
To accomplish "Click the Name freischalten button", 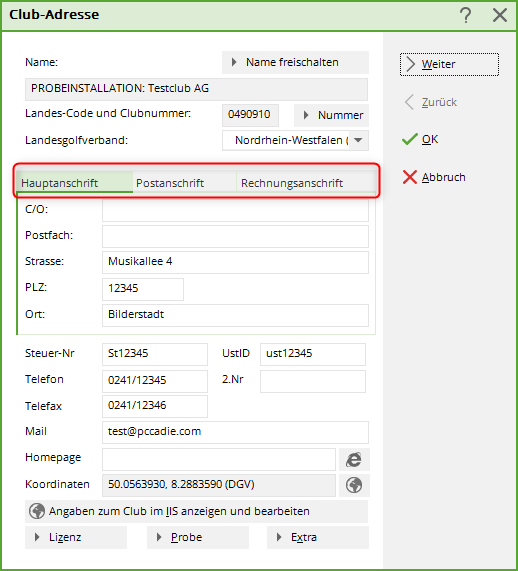I will point(295,62).
